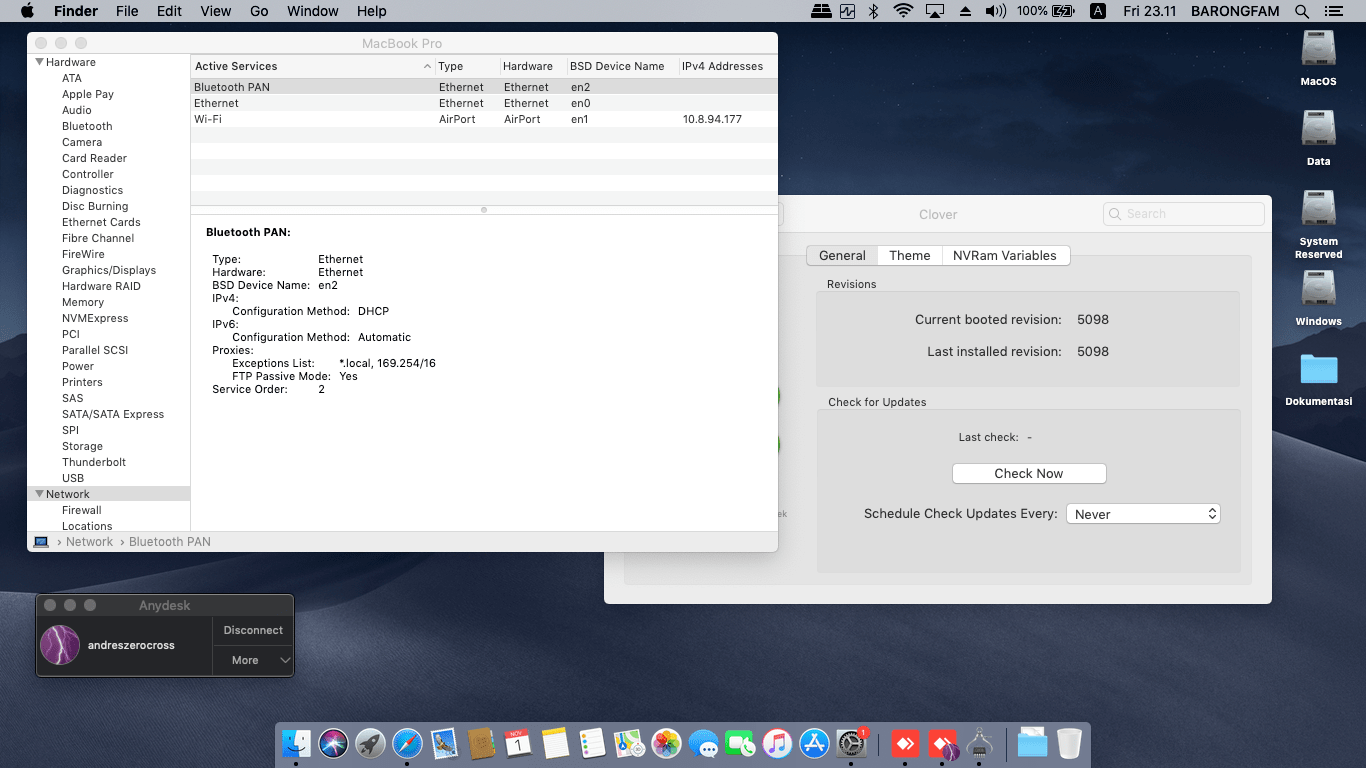
Task: Click andreszerocross avatar in Anydesk
Action: [60, 645]
